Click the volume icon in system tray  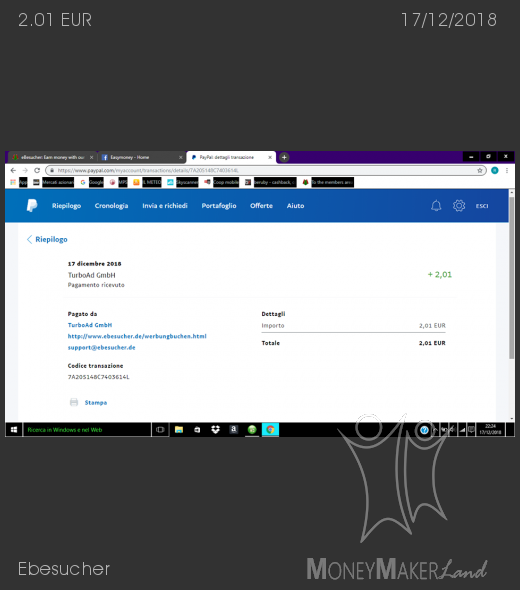[x=453, y=430]
